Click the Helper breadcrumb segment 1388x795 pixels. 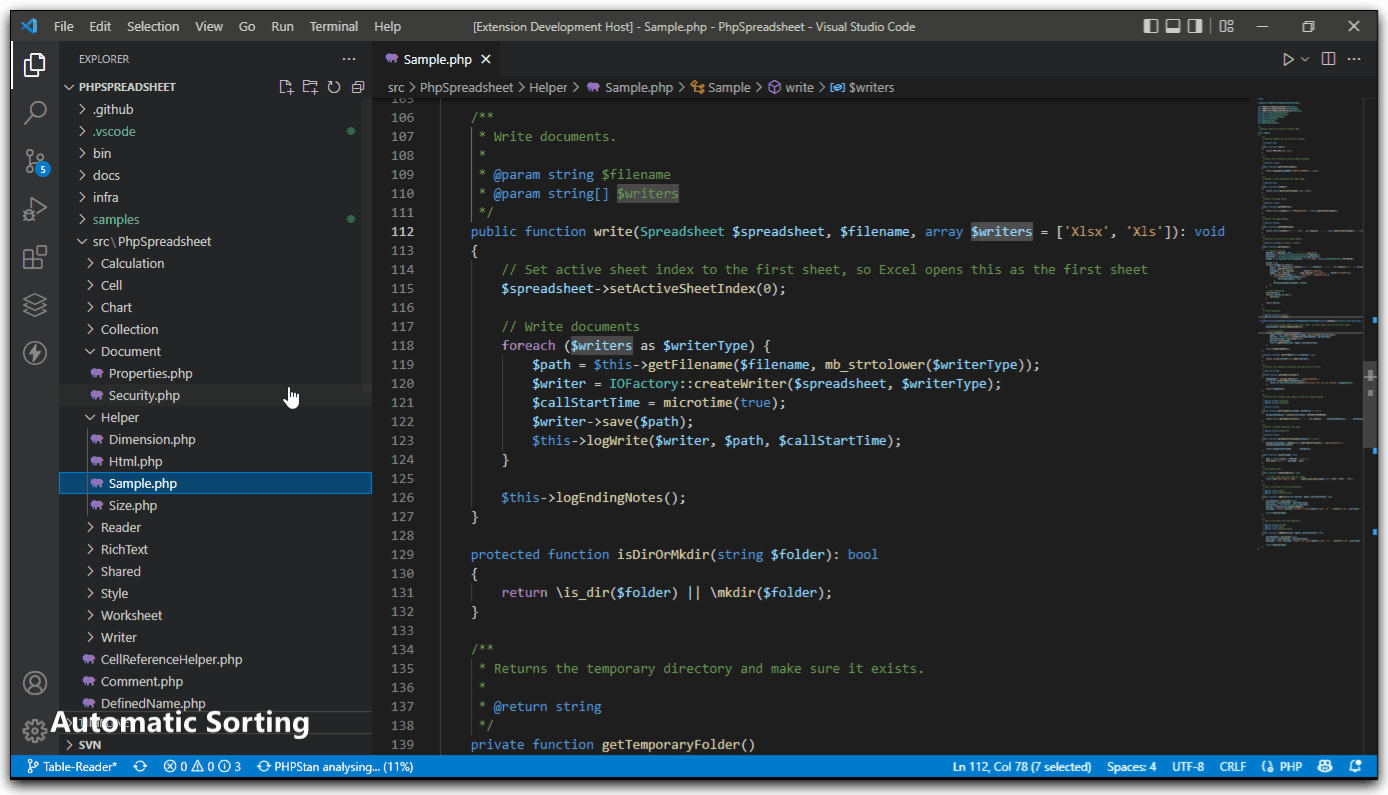[548, 88]
